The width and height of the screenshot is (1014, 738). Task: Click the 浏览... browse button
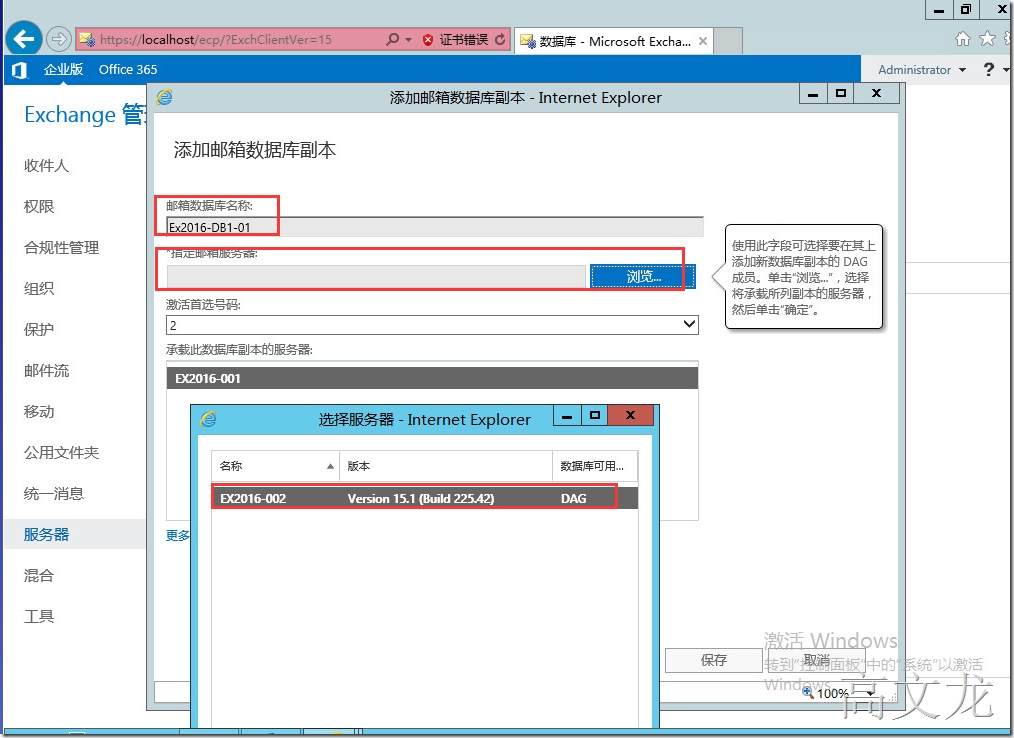pos(643,276)
